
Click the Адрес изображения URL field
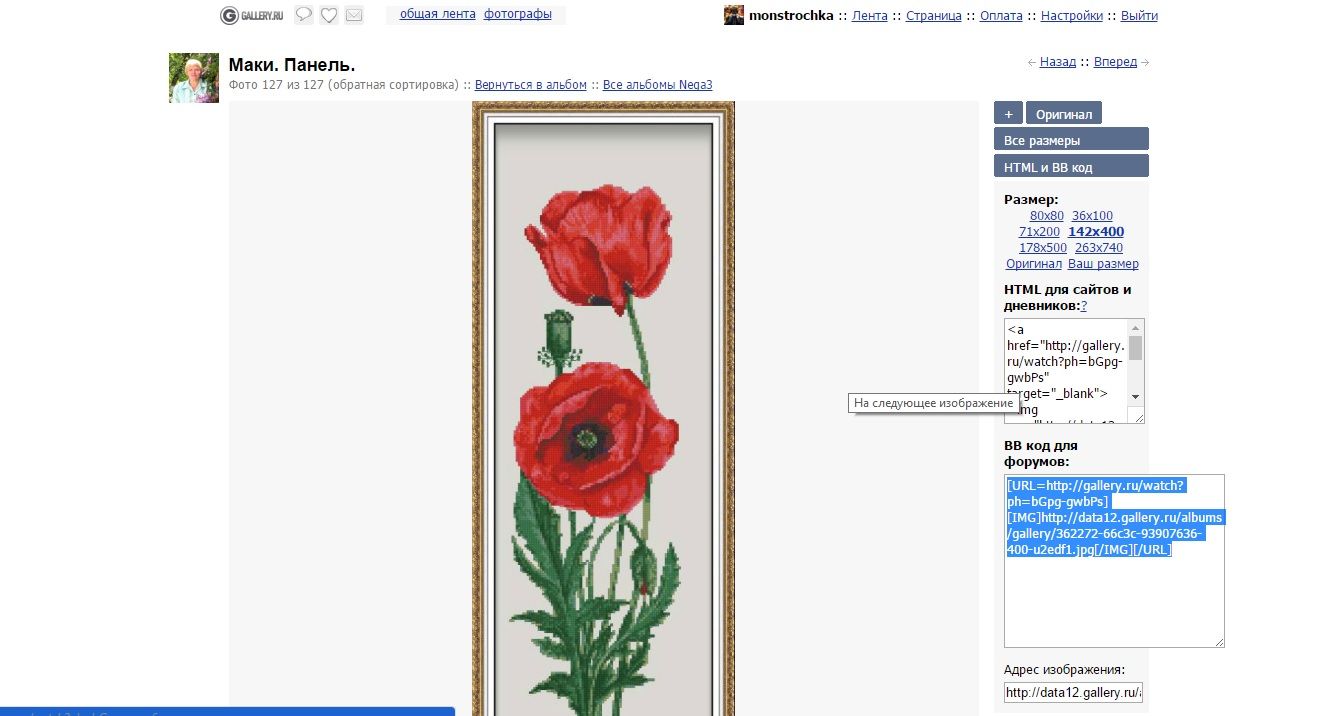click(1073, 692)
